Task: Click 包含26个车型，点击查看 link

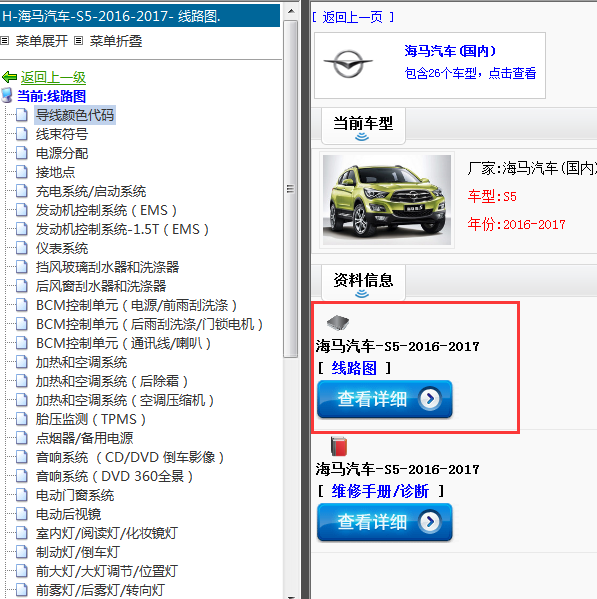Action: [470, 73]
